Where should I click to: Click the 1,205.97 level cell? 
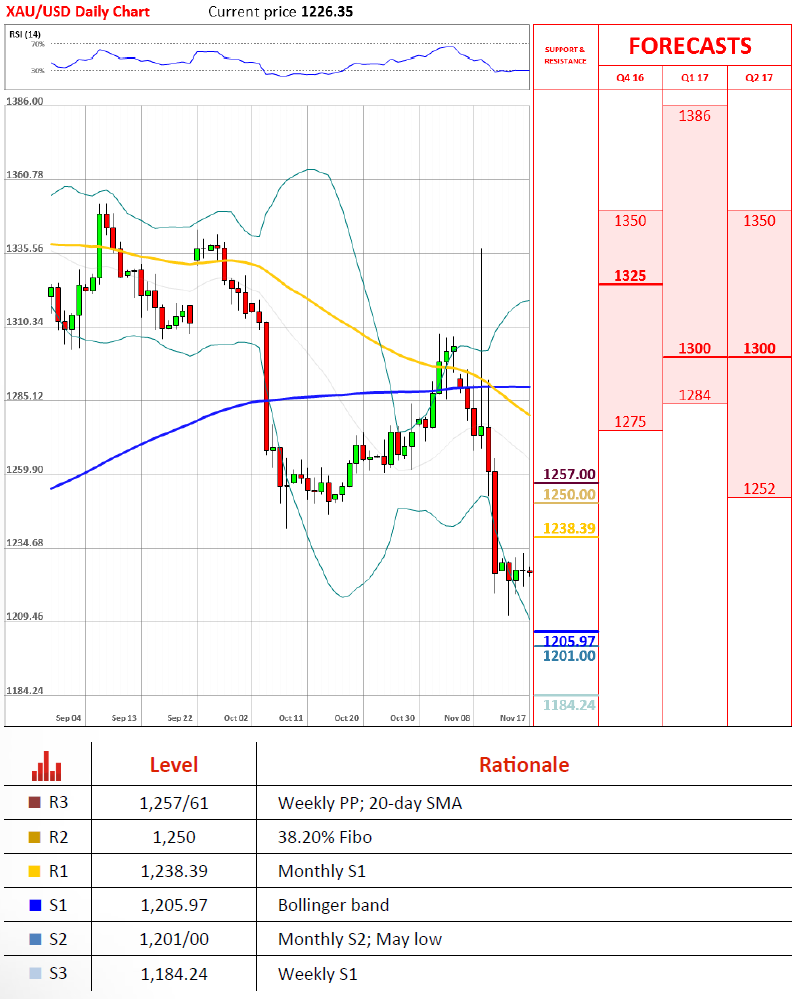(x=174, y=905)
